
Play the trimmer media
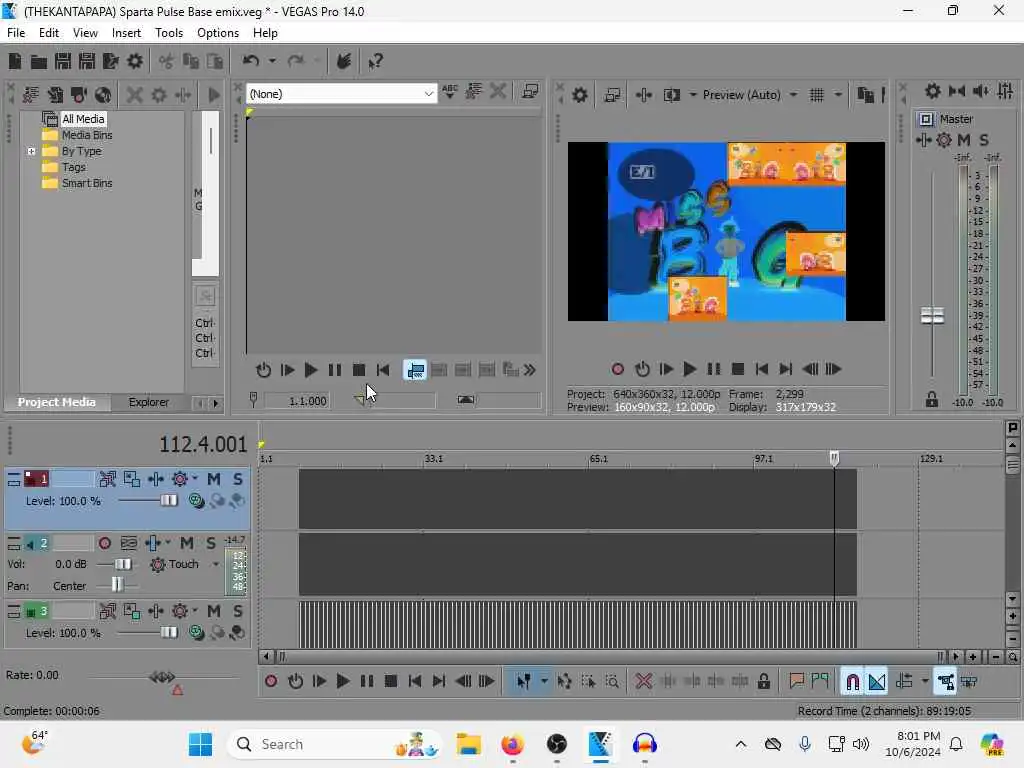coord(311,370)
